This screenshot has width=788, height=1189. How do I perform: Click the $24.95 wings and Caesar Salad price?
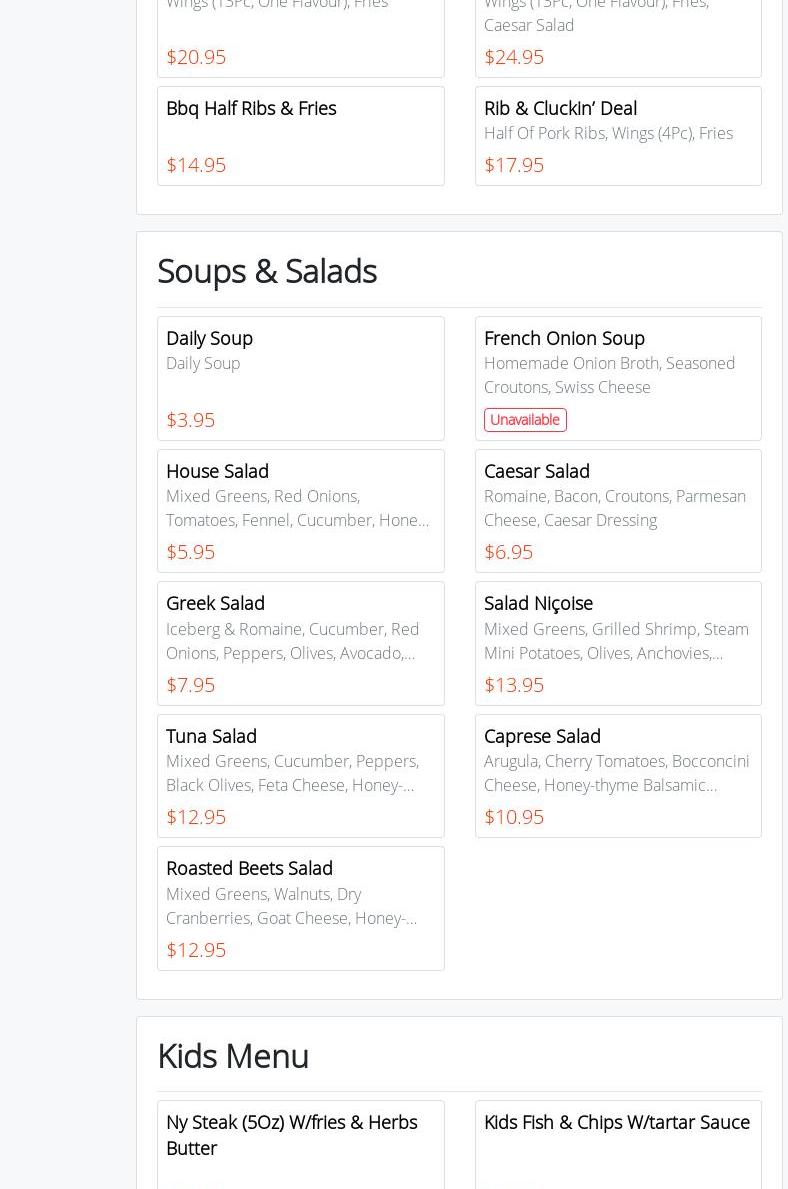[514, 57]
